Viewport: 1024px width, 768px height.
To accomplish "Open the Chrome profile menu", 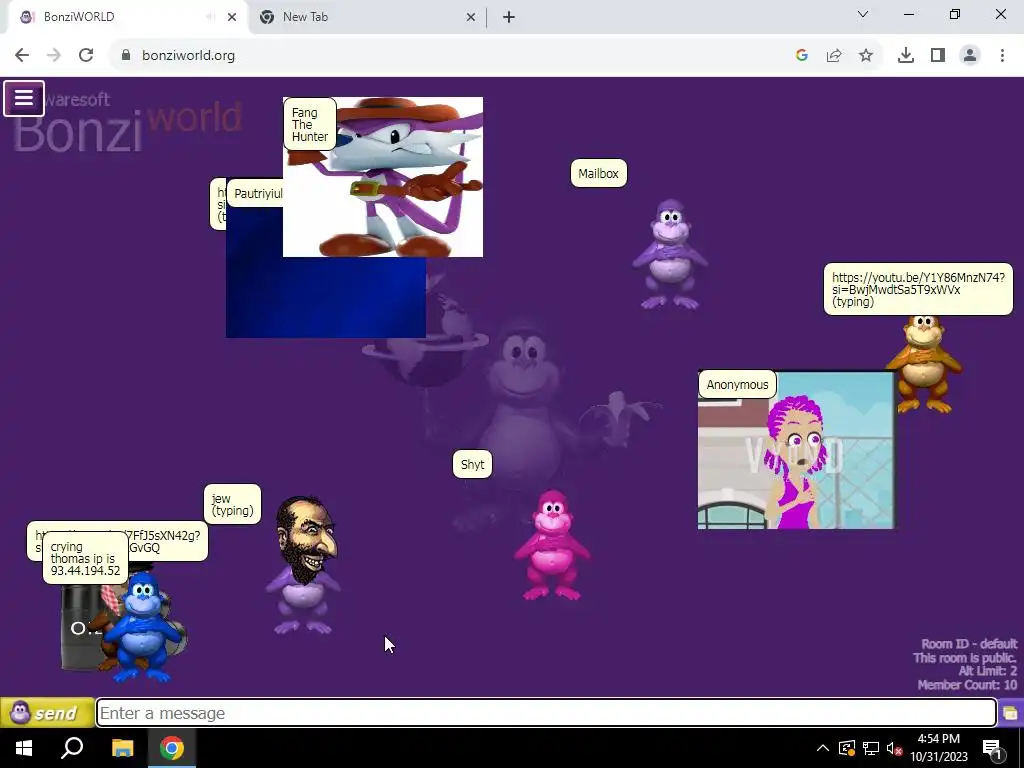I will [x=970, y=55].
